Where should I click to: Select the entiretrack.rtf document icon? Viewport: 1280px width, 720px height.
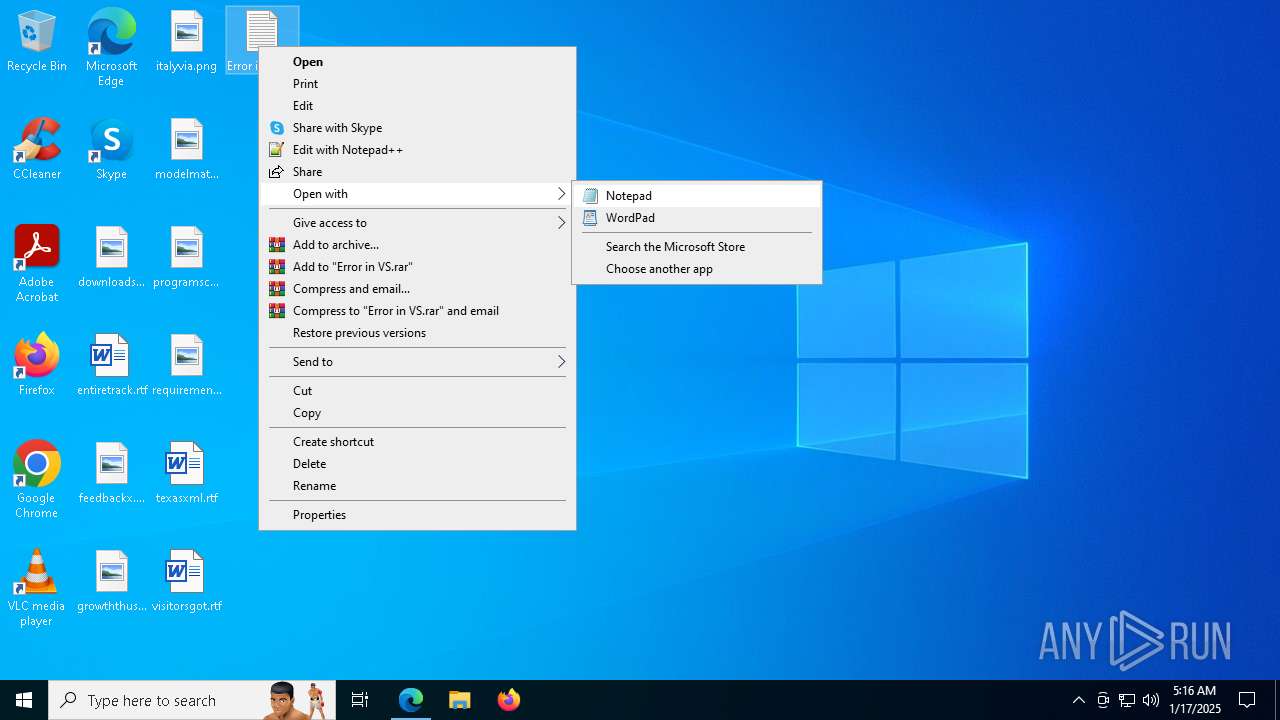(111, 366)
